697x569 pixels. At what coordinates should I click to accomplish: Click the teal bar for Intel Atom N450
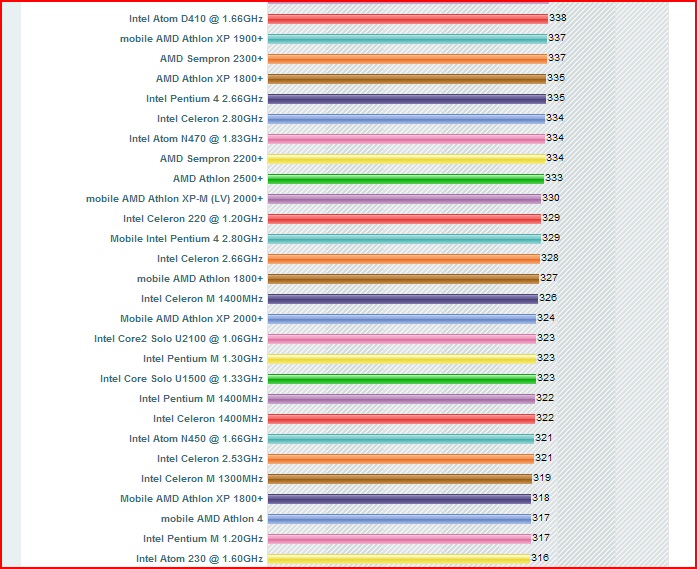pyautogui.click(x=401, y=439)
